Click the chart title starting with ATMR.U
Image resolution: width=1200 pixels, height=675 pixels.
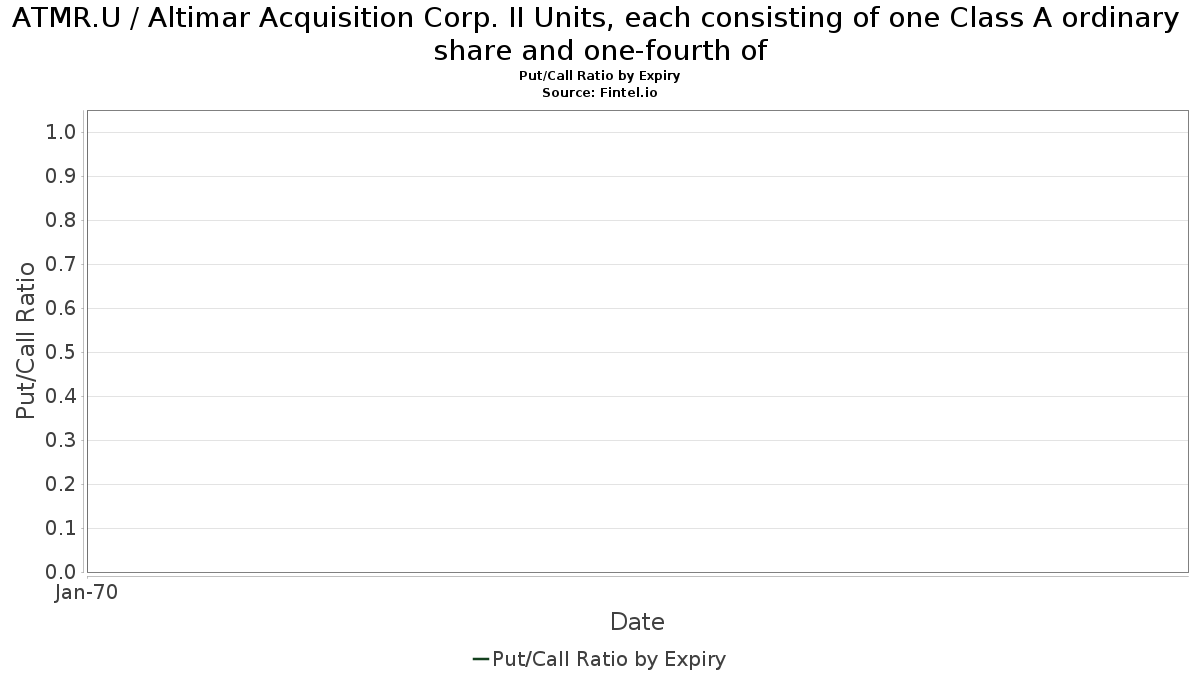(600, 34)
